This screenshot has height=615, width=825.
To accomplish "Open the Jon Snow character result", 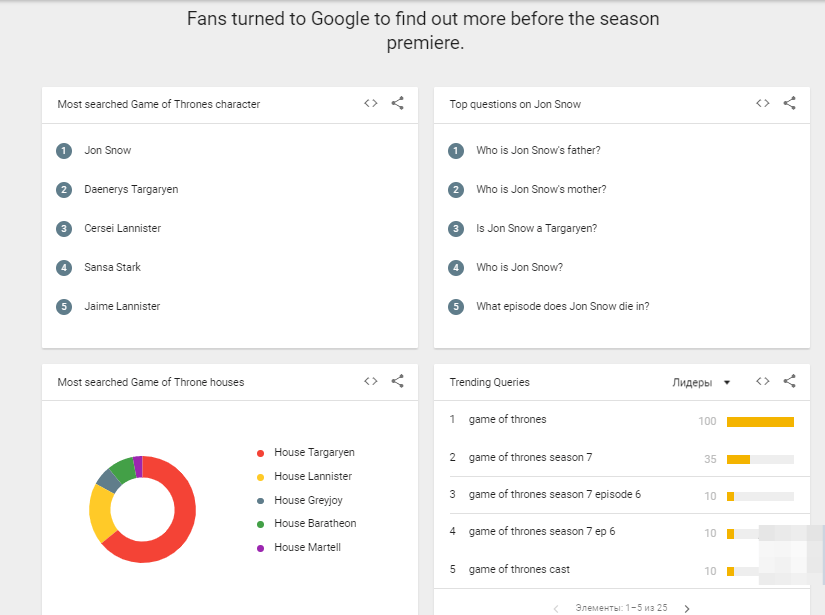I will [x=108, y=151].
